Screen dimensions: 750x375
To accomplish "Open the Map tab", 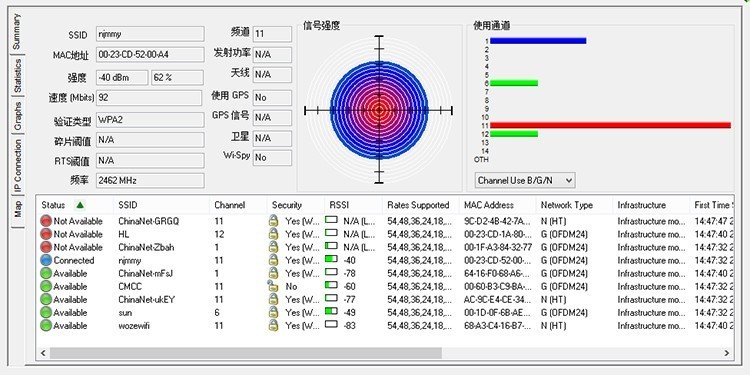I will click(x=17, y=210).
